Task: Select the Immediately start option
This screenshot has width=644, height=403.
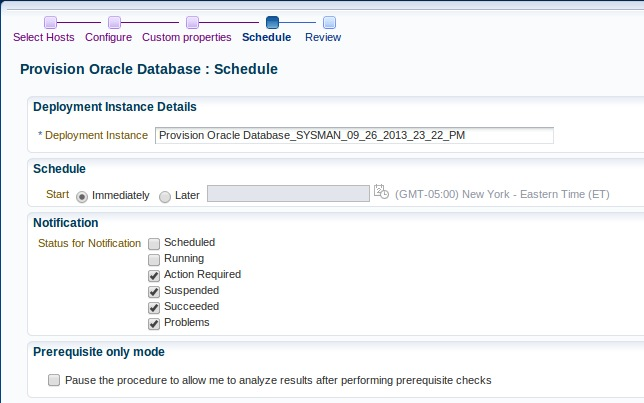Action: [x=82, y=197]
